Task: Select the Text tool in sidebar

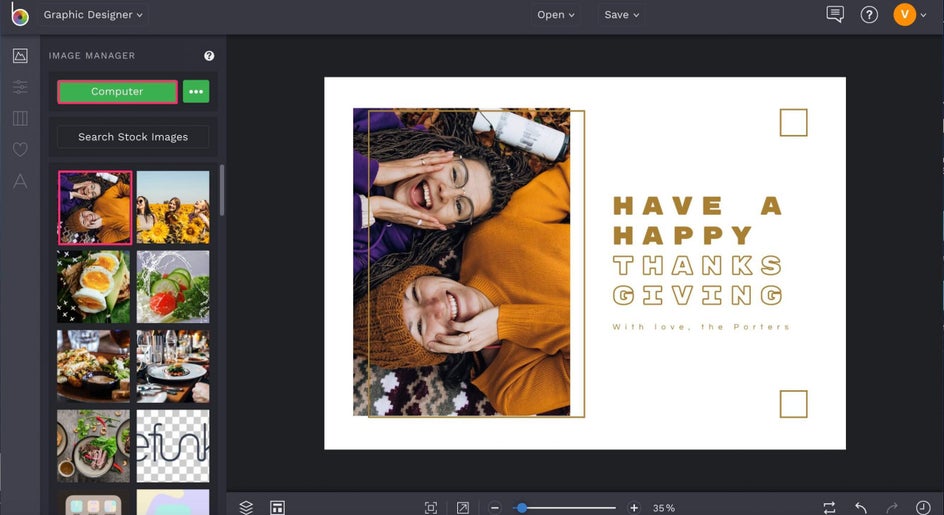Action: coord(20,181)
